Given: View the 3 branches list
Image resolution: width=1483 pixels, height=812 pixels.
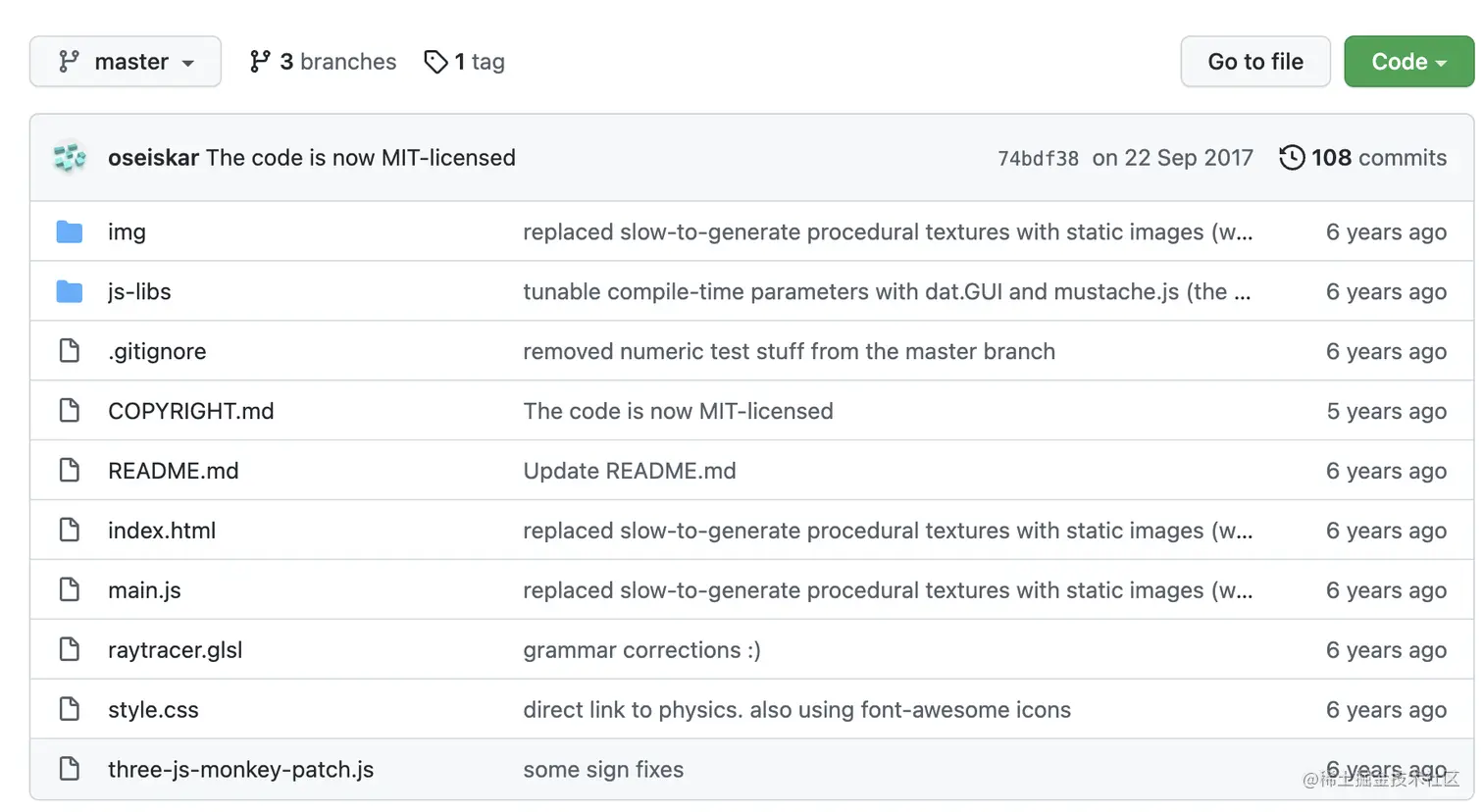Looking at the screenshot, I should click(323, 62).
